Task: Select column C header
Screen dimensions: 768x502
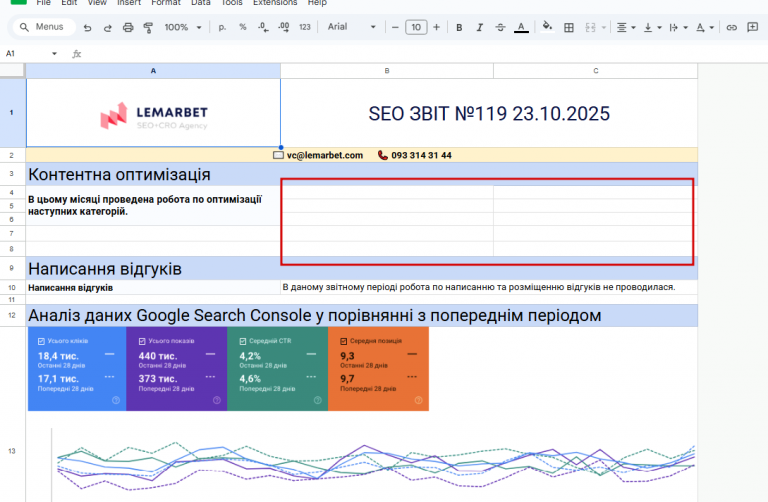Action: [596, 71]
